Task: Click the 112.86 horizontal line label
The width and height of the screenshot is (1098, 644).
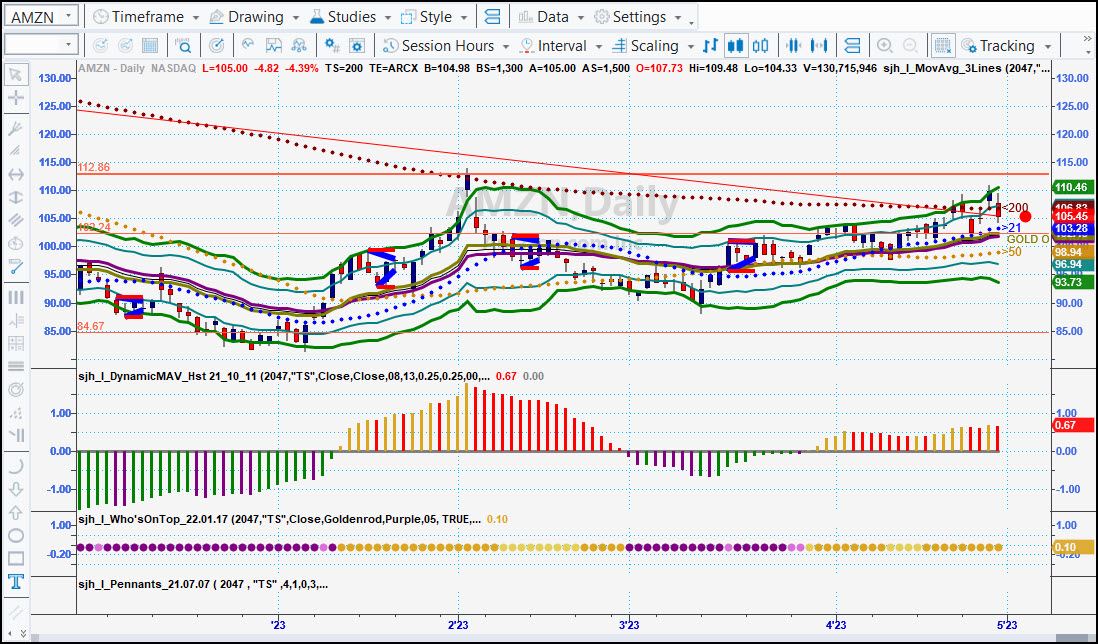Action: (94, 167)
